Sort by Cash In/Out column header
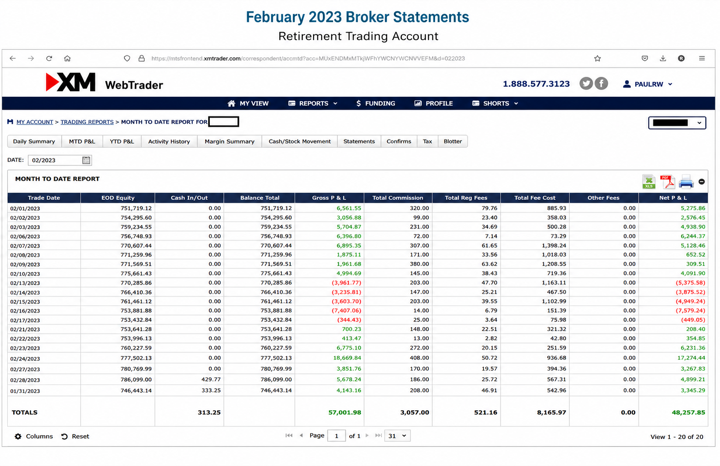The width and height of the screenshot is (720, 466). (x=189, y=198)
